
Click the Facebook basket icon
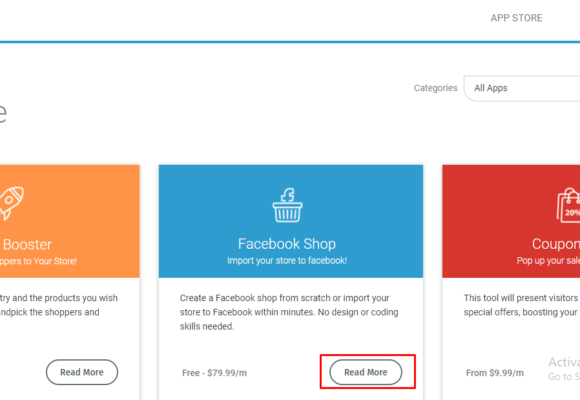(287, 205)
